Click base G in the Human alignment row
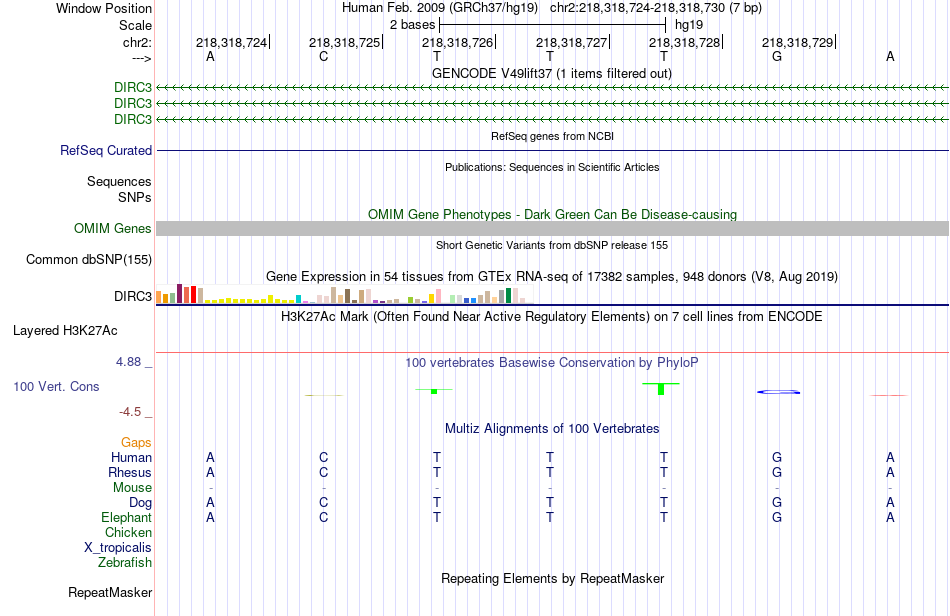The image size is (950, 616). click(777, 457)
